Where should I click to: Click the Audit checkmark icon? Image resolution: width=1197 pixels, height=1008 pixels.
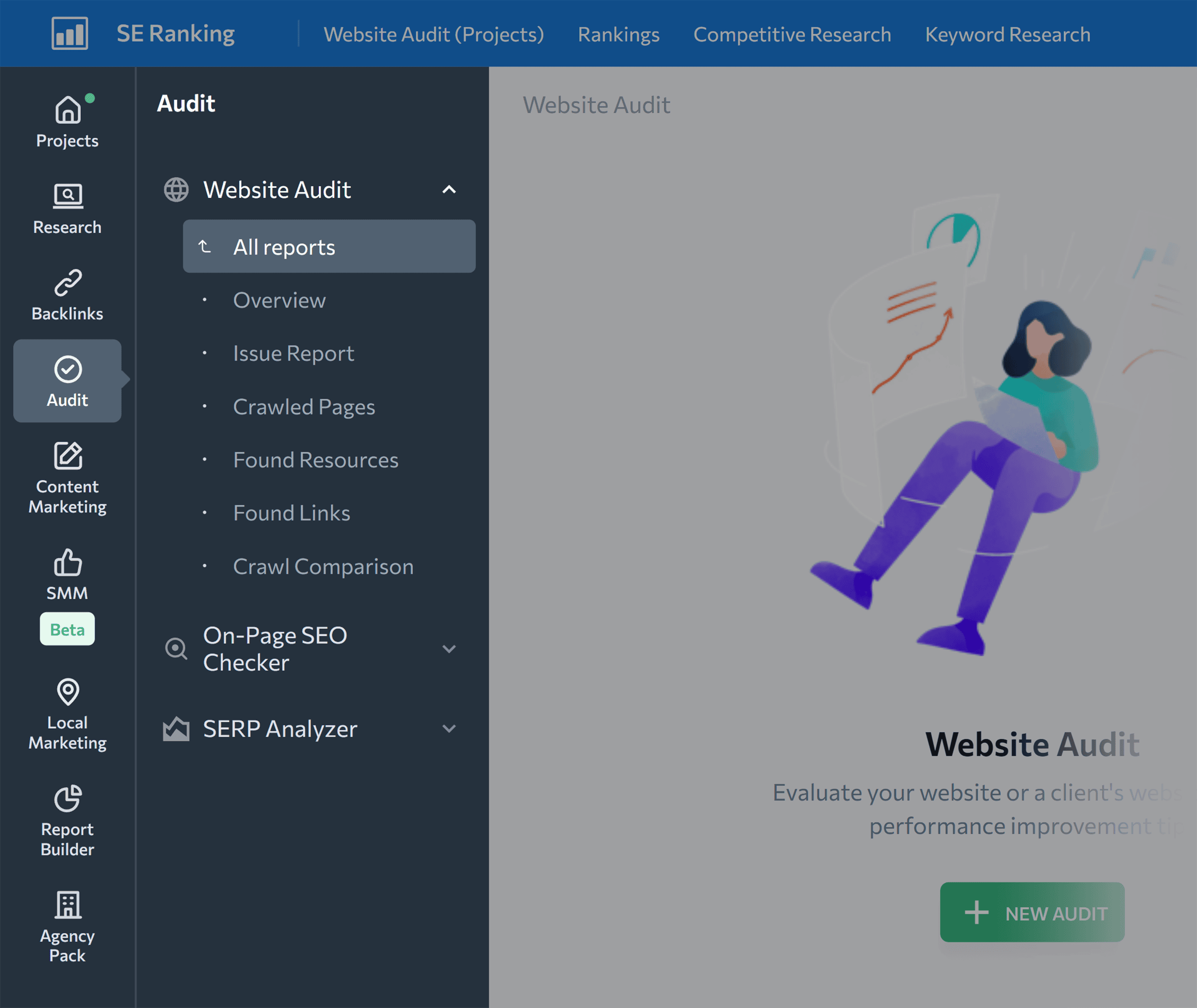(67, 370)
